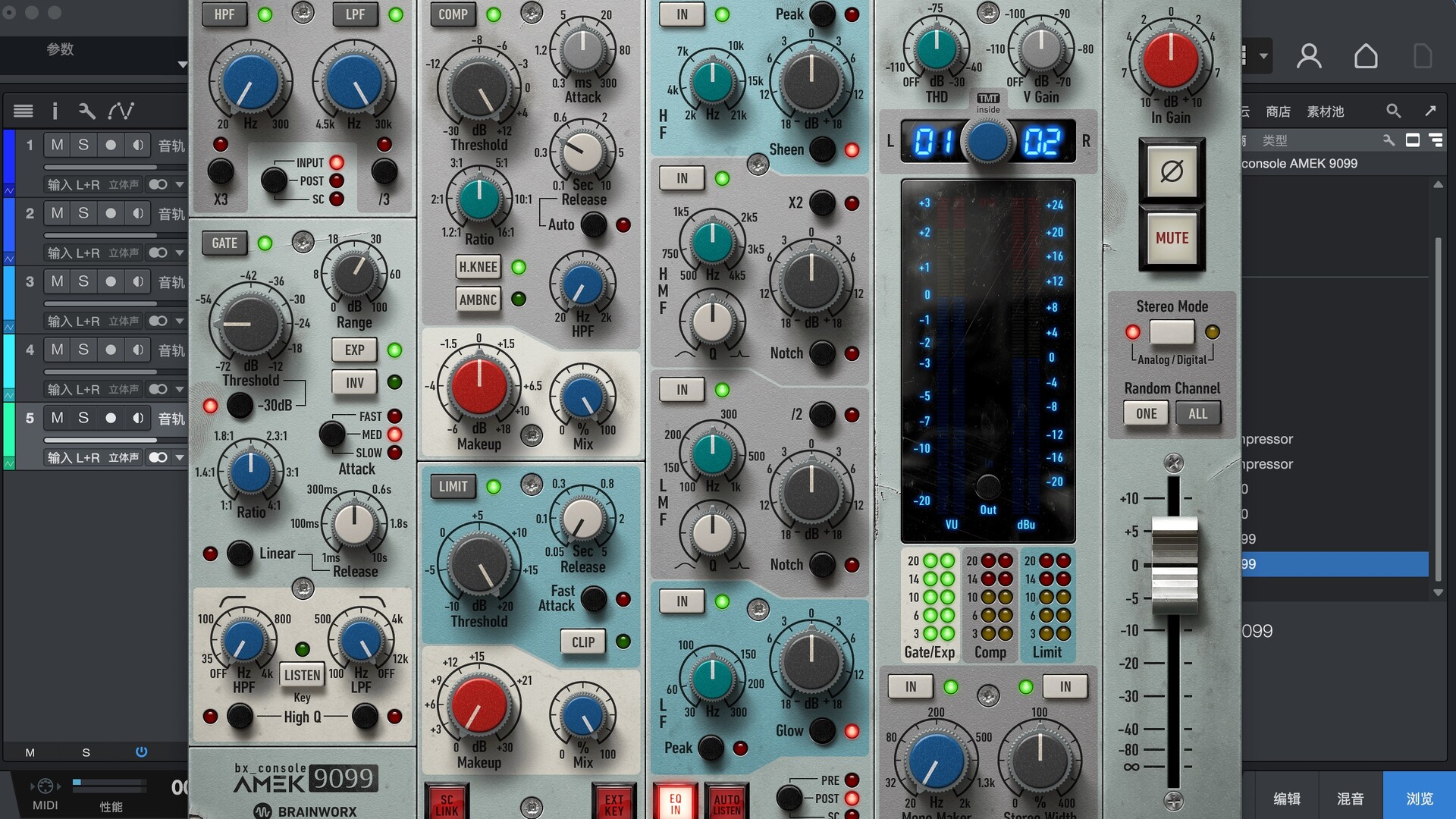The image size is (1456, 819).
Task: Open track 5 input dropdown arrow
Action: point(180,457)
